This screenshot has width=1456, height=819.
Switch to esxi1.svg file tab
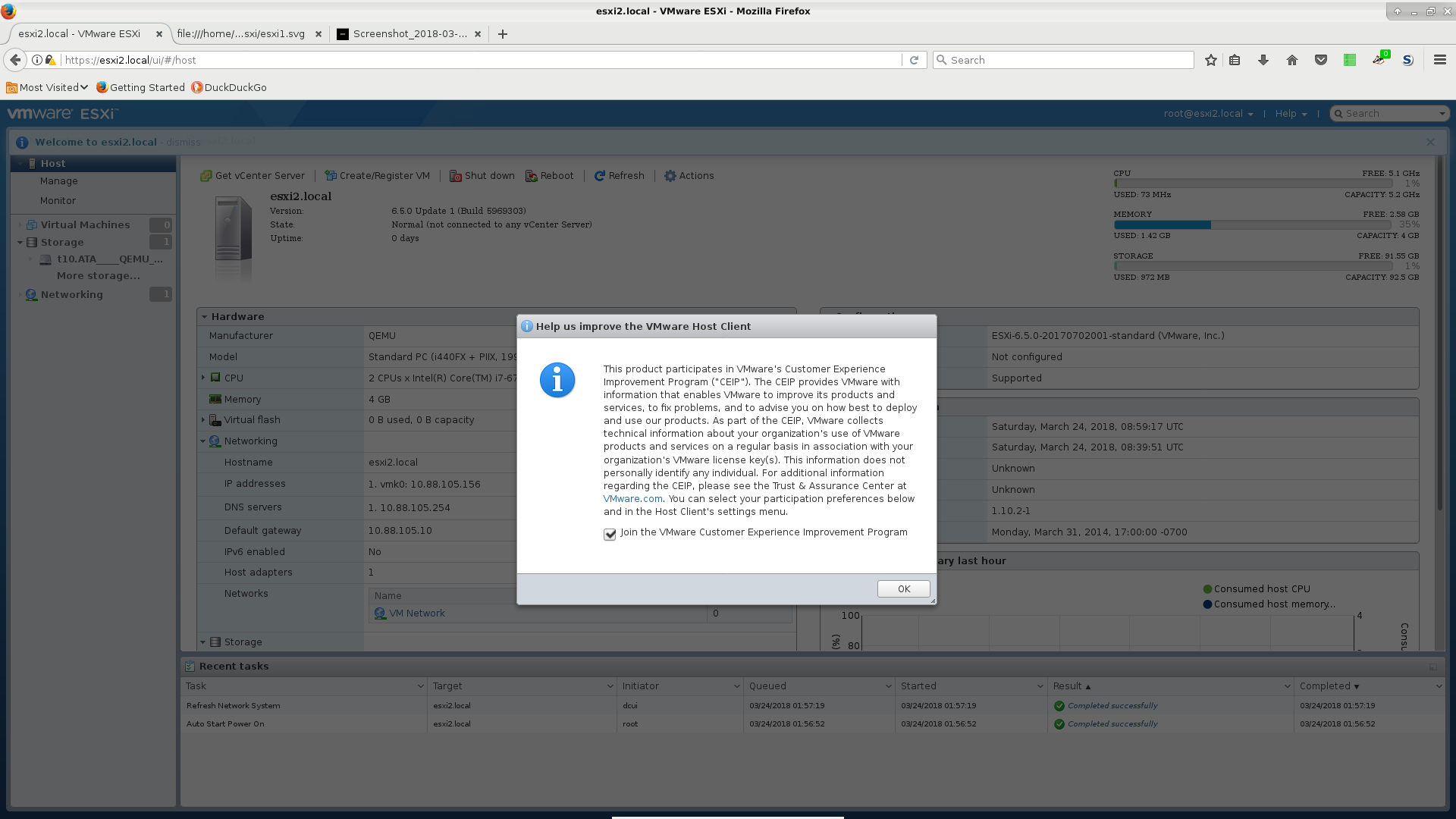[x=241, y=33]
